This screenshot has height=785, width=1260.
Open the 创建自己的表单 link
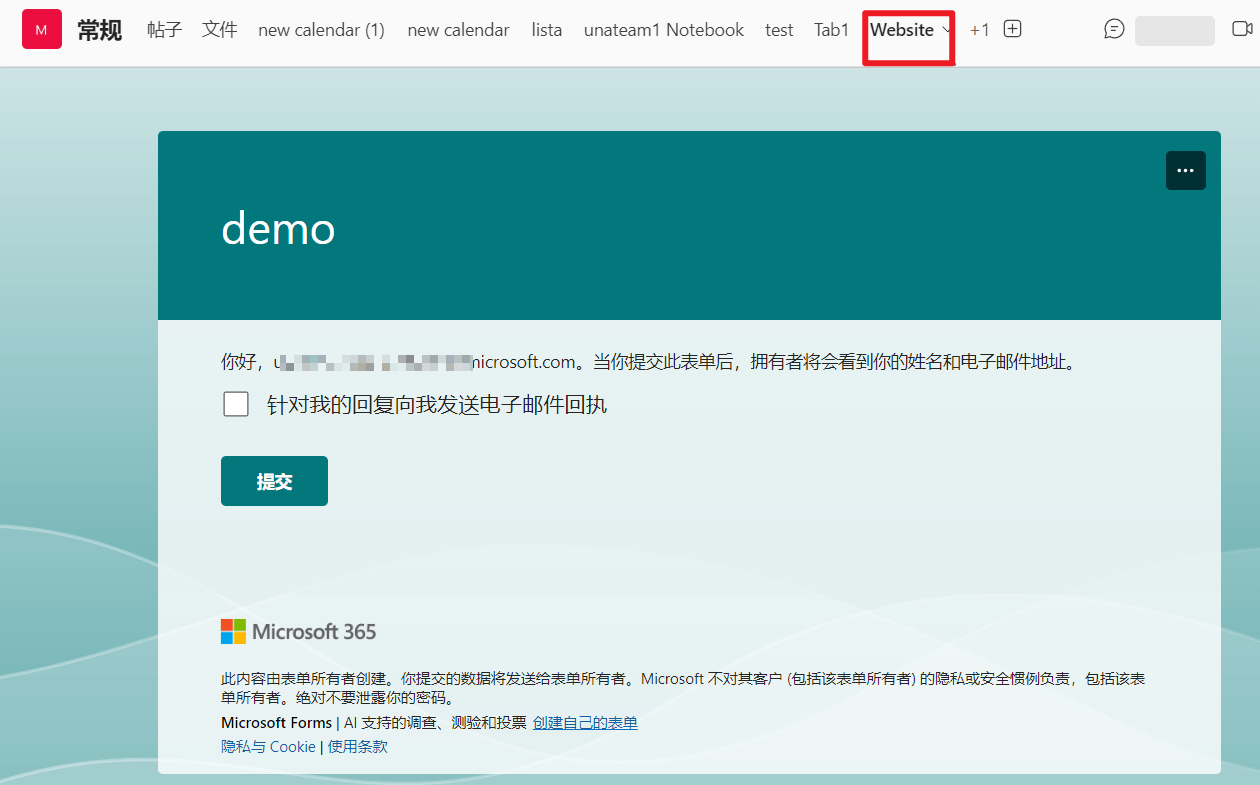(x=585, y=723)
